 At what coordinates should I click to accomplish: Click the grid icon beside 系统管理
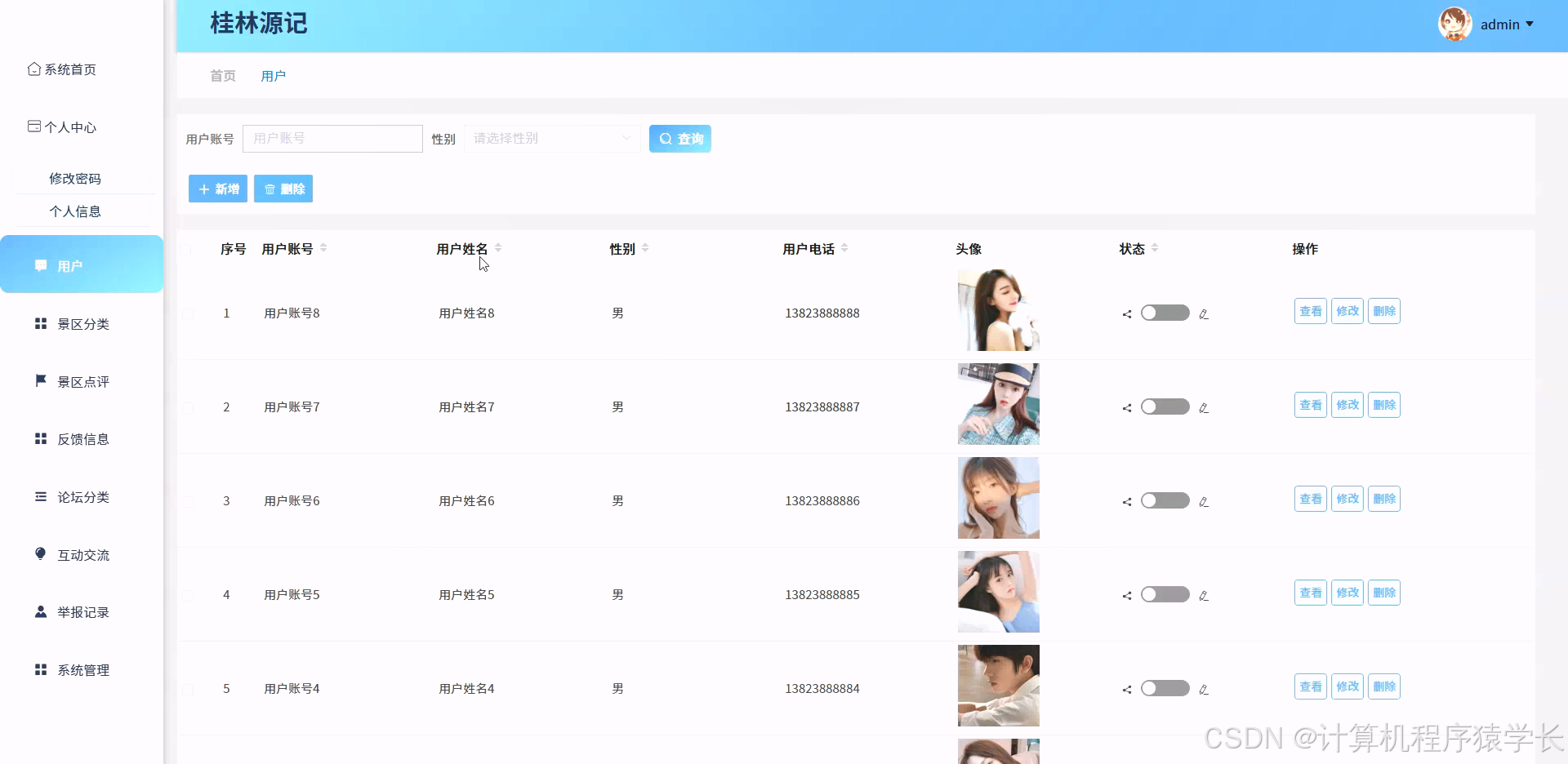(41, 669)
